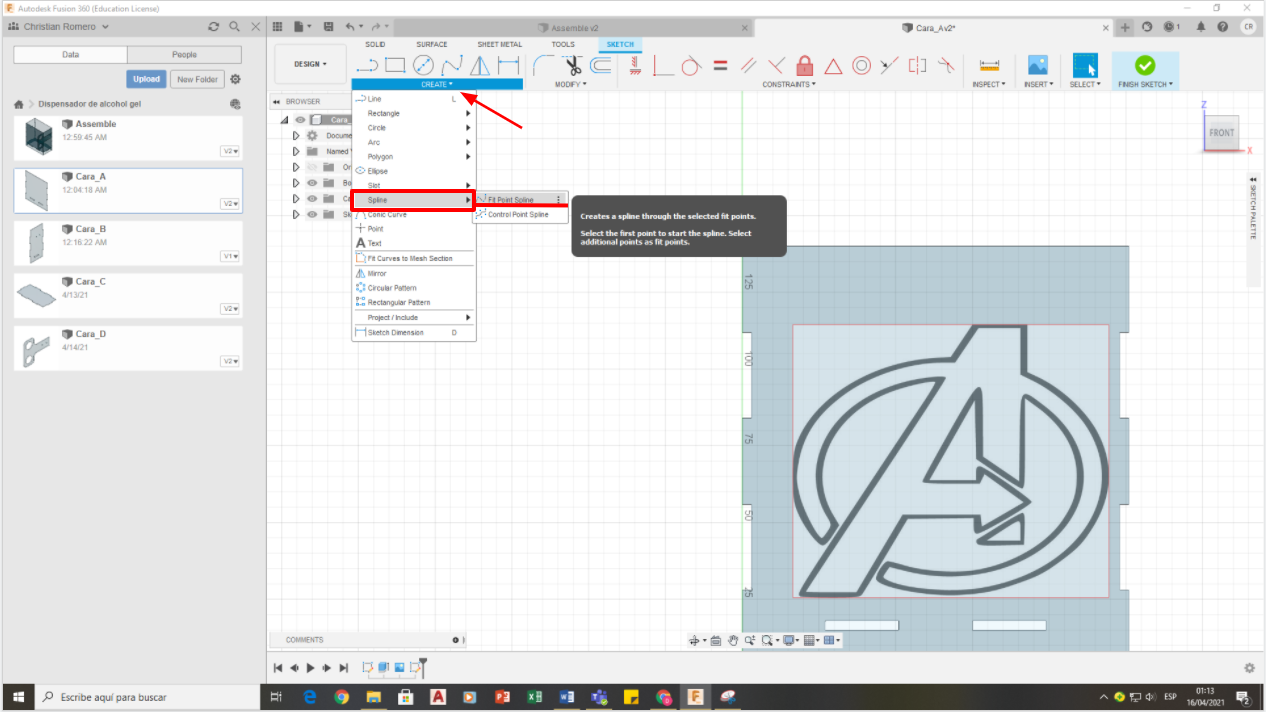Search in the data panel
This screenshot has height=712, width=1266.
point(234,27)
